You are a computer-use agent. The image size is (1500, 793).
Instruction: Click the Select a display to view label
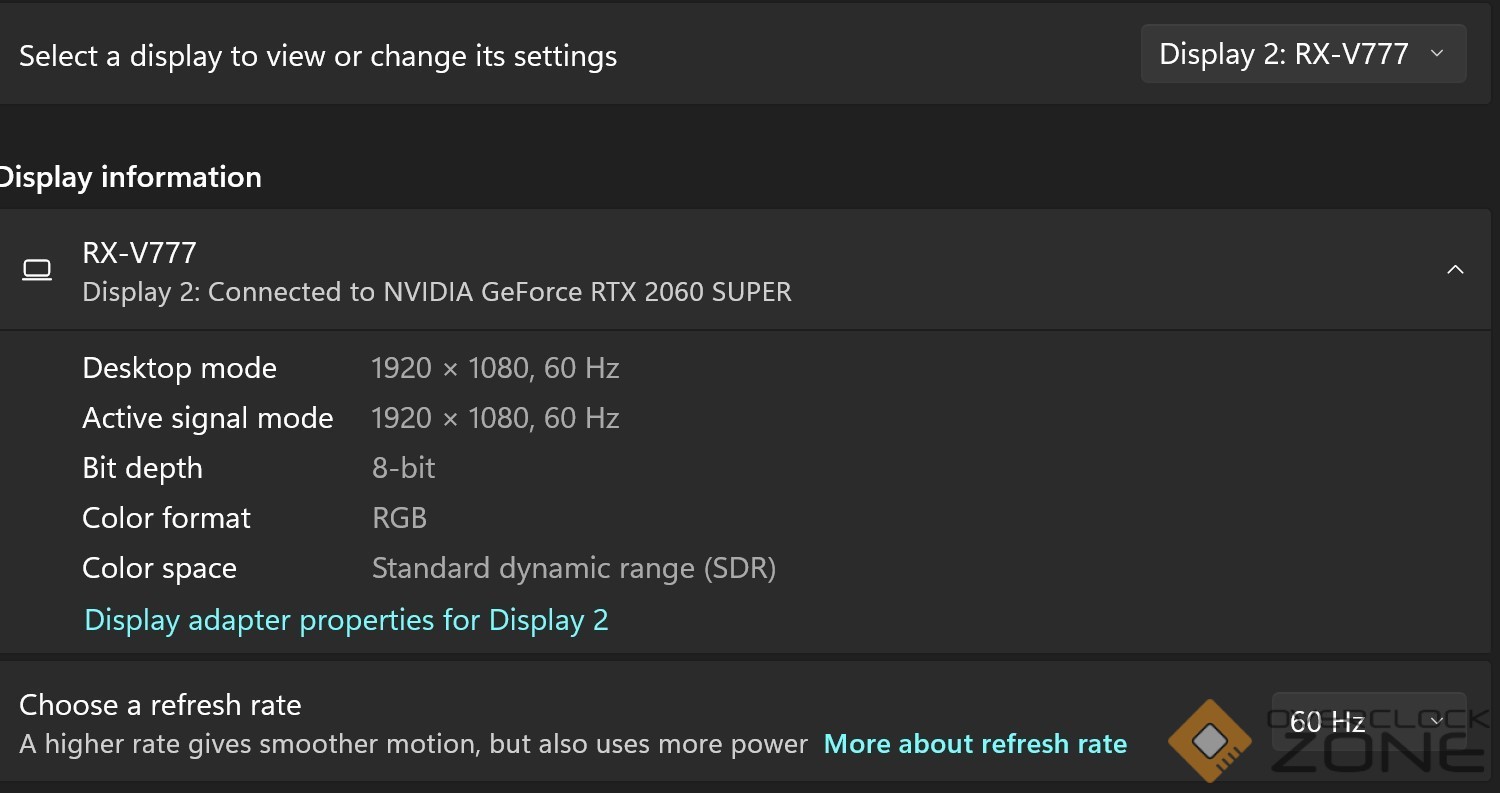(318, 56)
